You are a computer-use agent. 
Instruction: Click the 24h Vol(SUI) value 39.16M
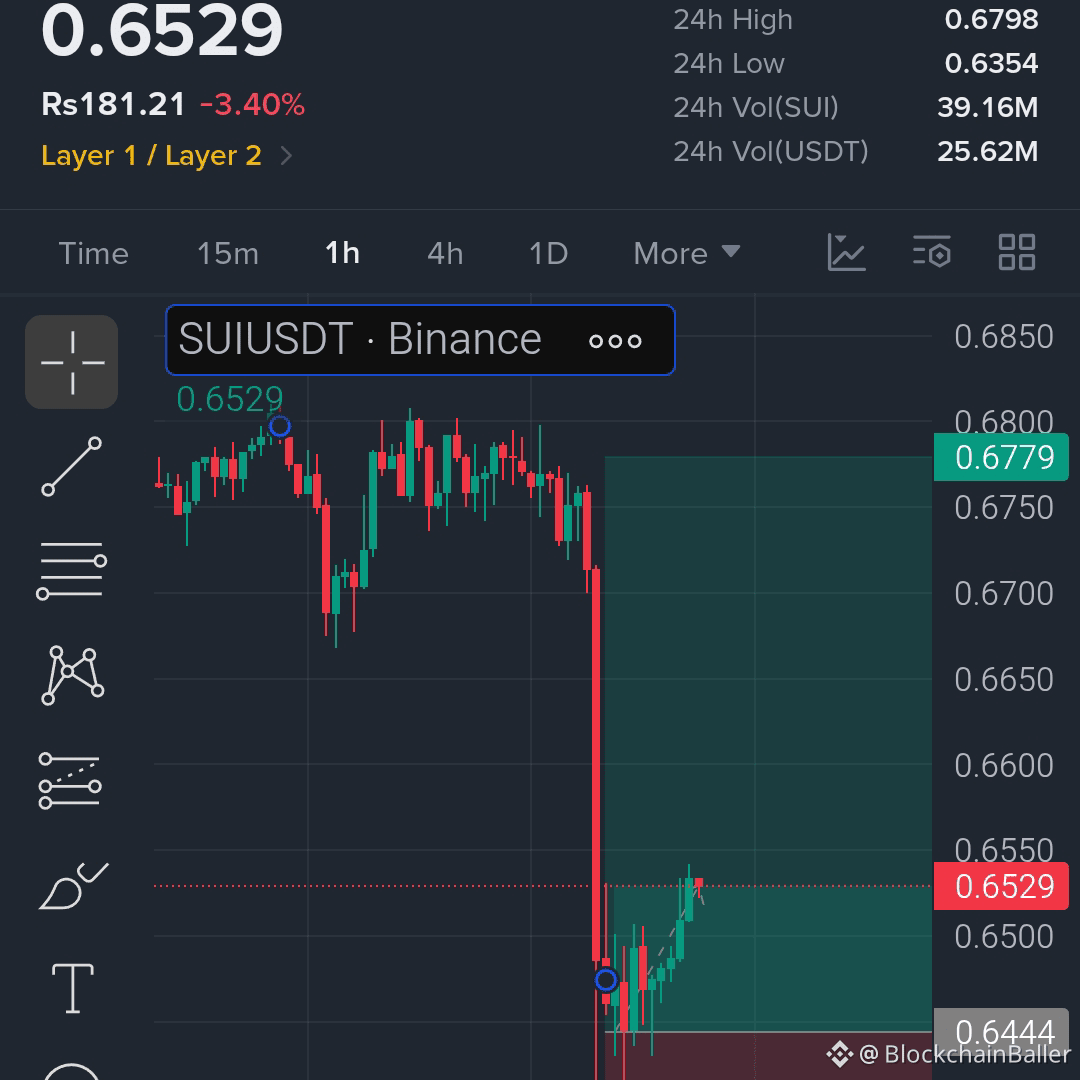988,107
